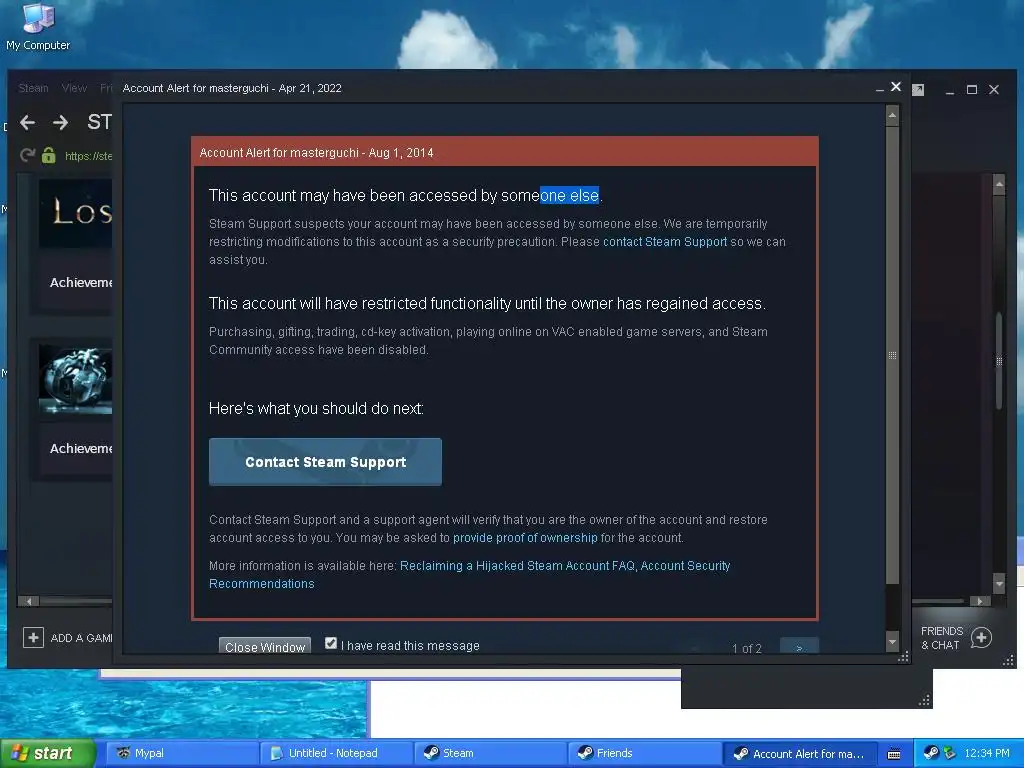Switch to Mypal taskbar button
The height and width of the screenshot is (768, 1024).
(182, 754)
